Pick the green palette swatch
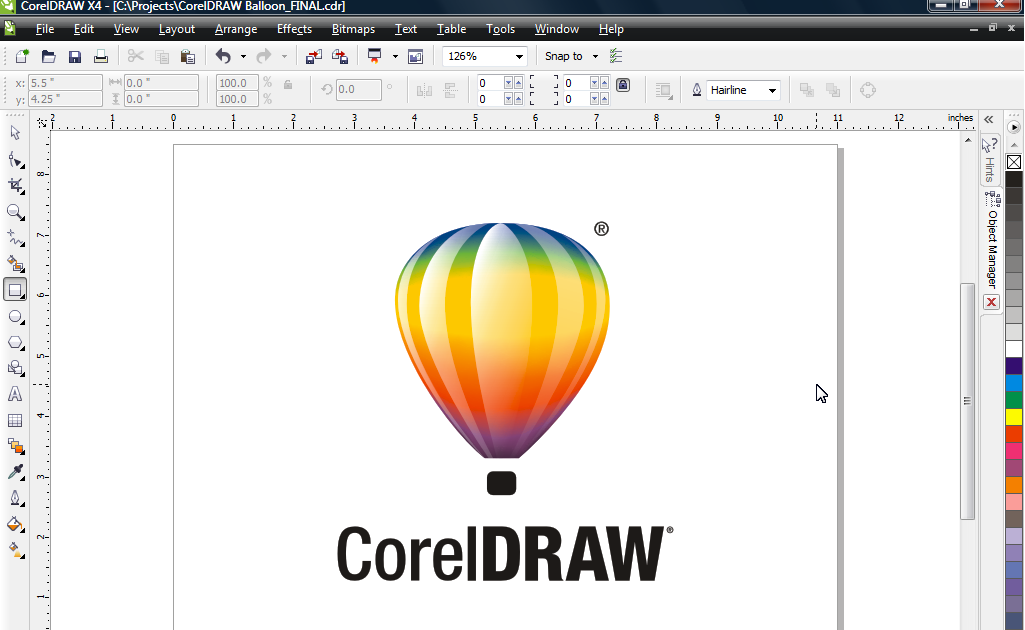Image resolution: width=1025 pixels, height=630 pixels. 1014,399
